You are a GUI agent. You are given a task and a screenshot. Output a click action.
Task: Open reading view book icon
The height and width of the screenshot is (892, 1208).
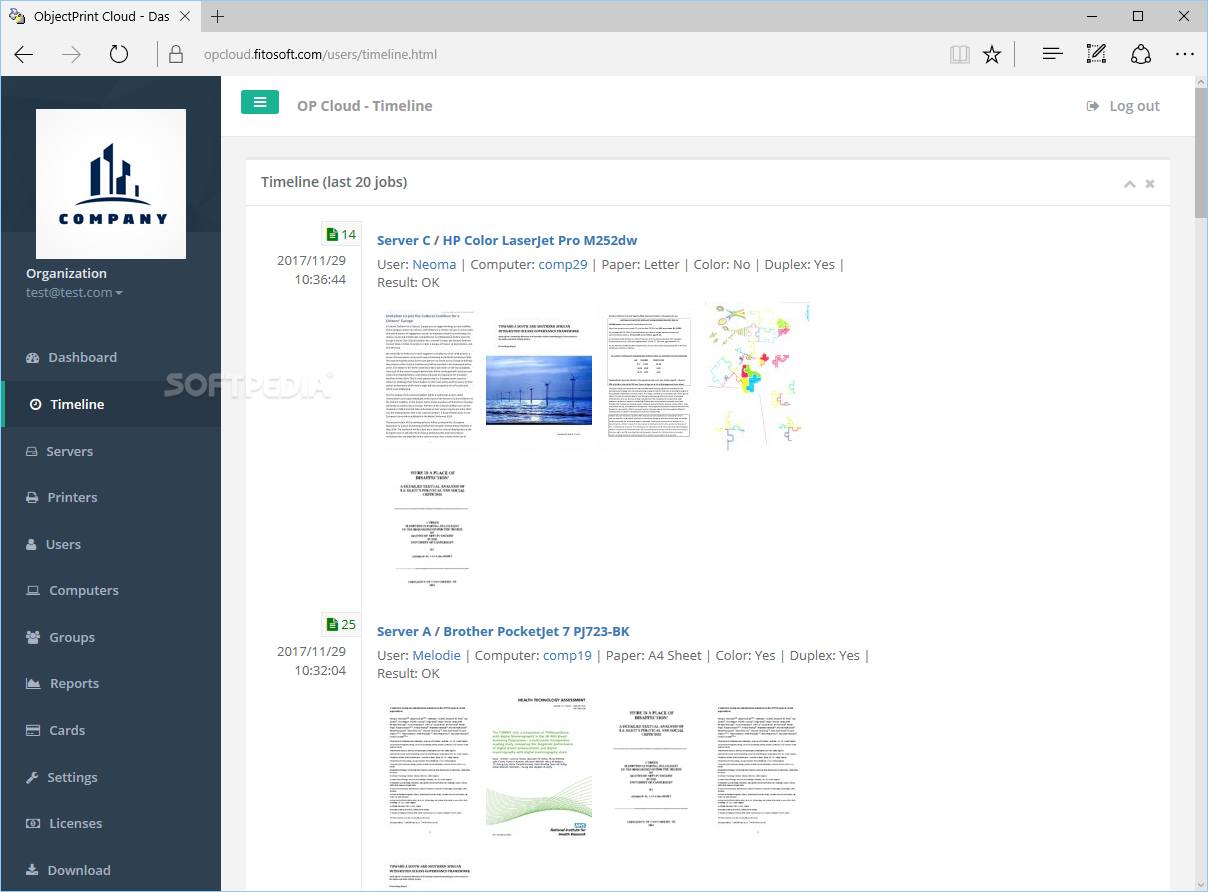click(960, 55)
